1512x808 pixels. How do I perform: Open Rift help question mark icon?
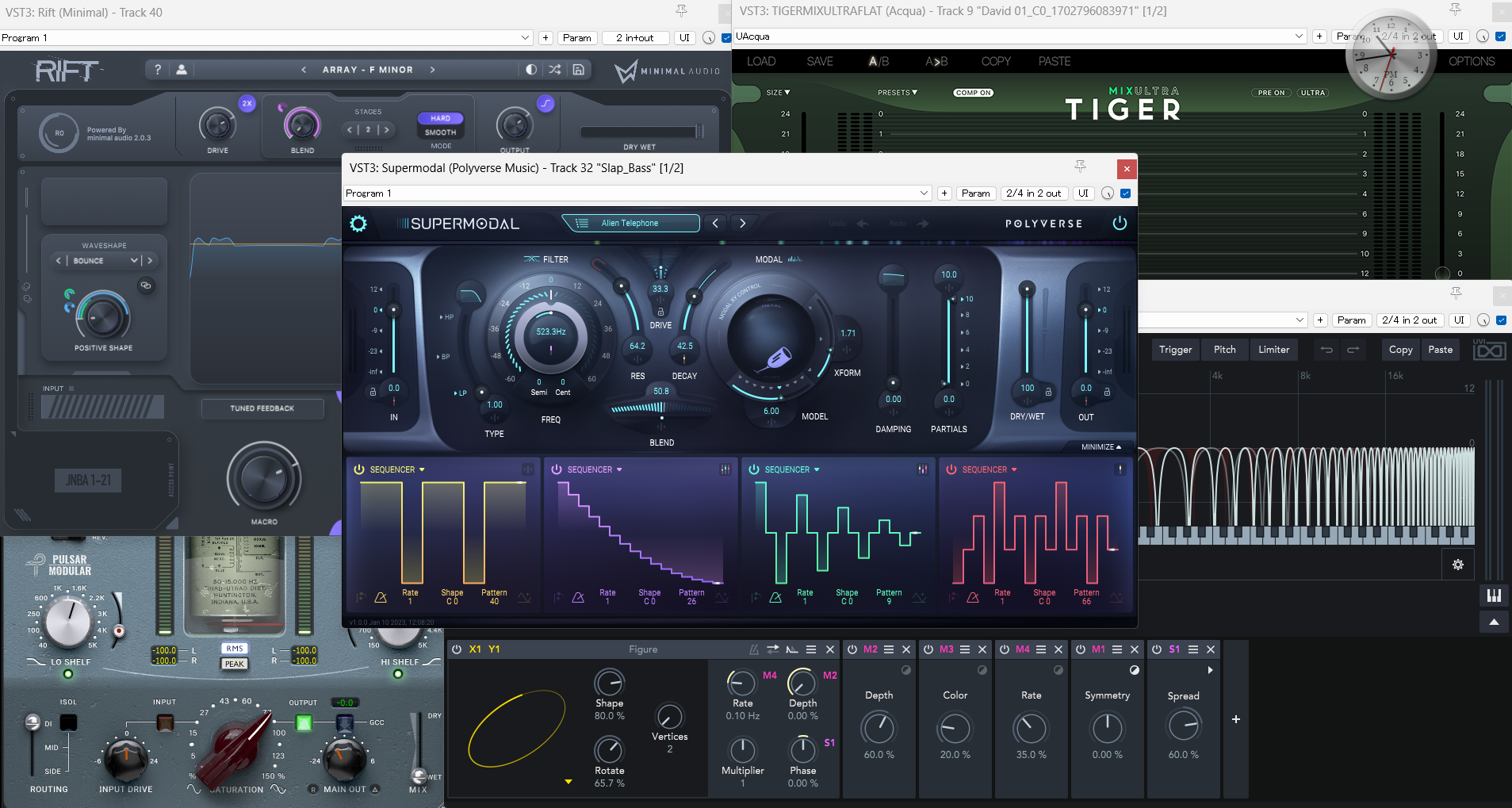(x=158, y=70)
